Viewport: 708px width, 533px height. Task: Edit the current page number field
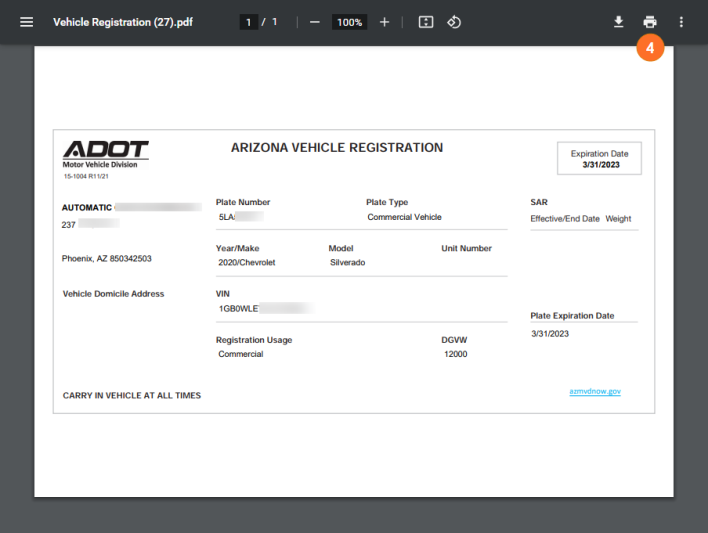click(x=248, y=22)
